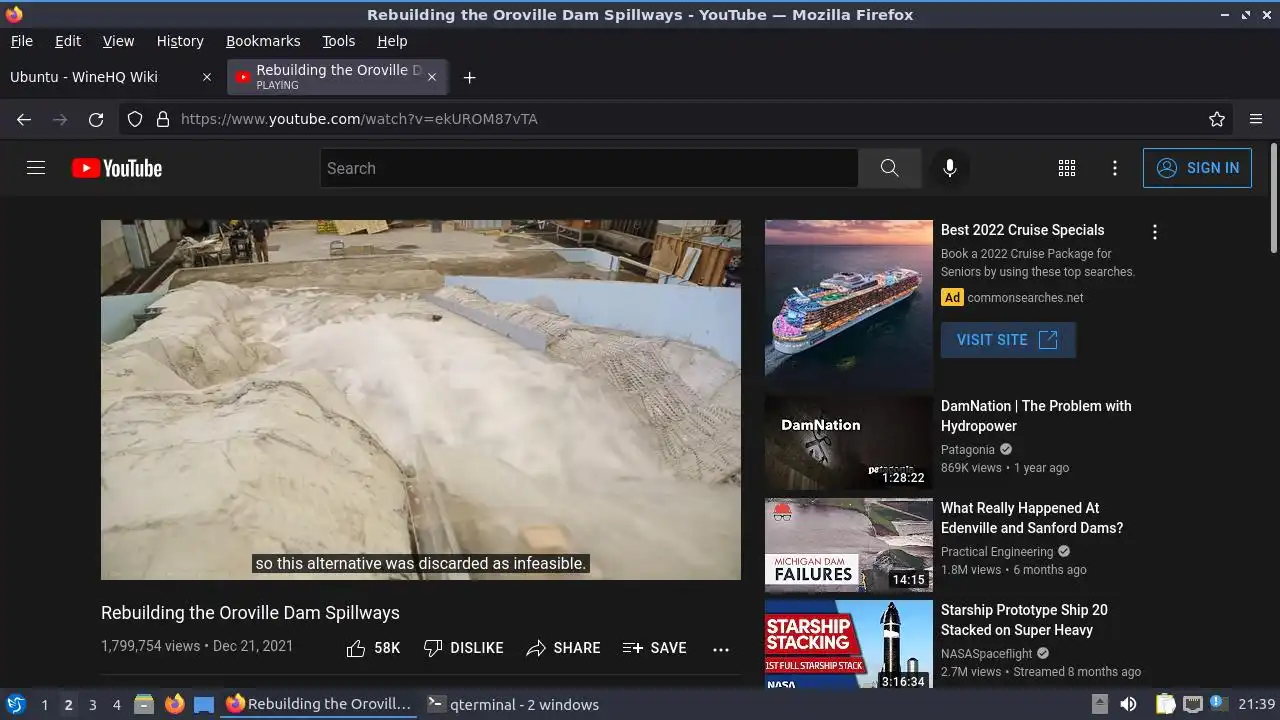This screenshot has width=1280, height=720.
Task: Switch to workspace 1
Action: tap(44, 704)
